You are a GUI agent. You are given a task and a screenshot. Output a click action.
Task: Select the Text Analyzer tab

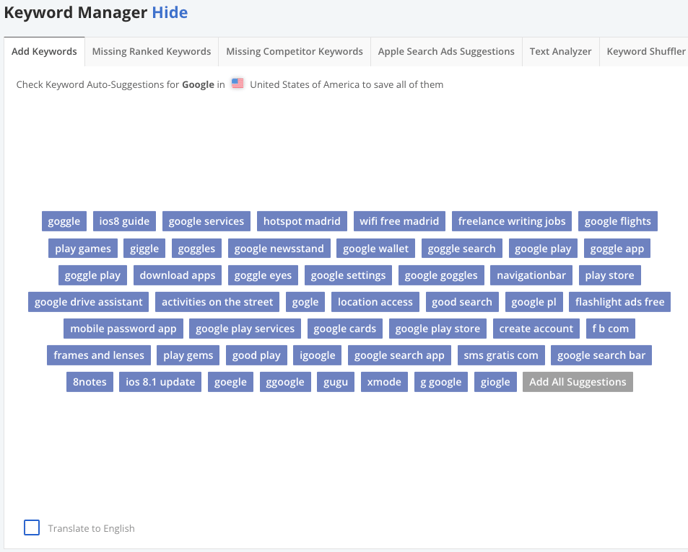pos(560,51)
